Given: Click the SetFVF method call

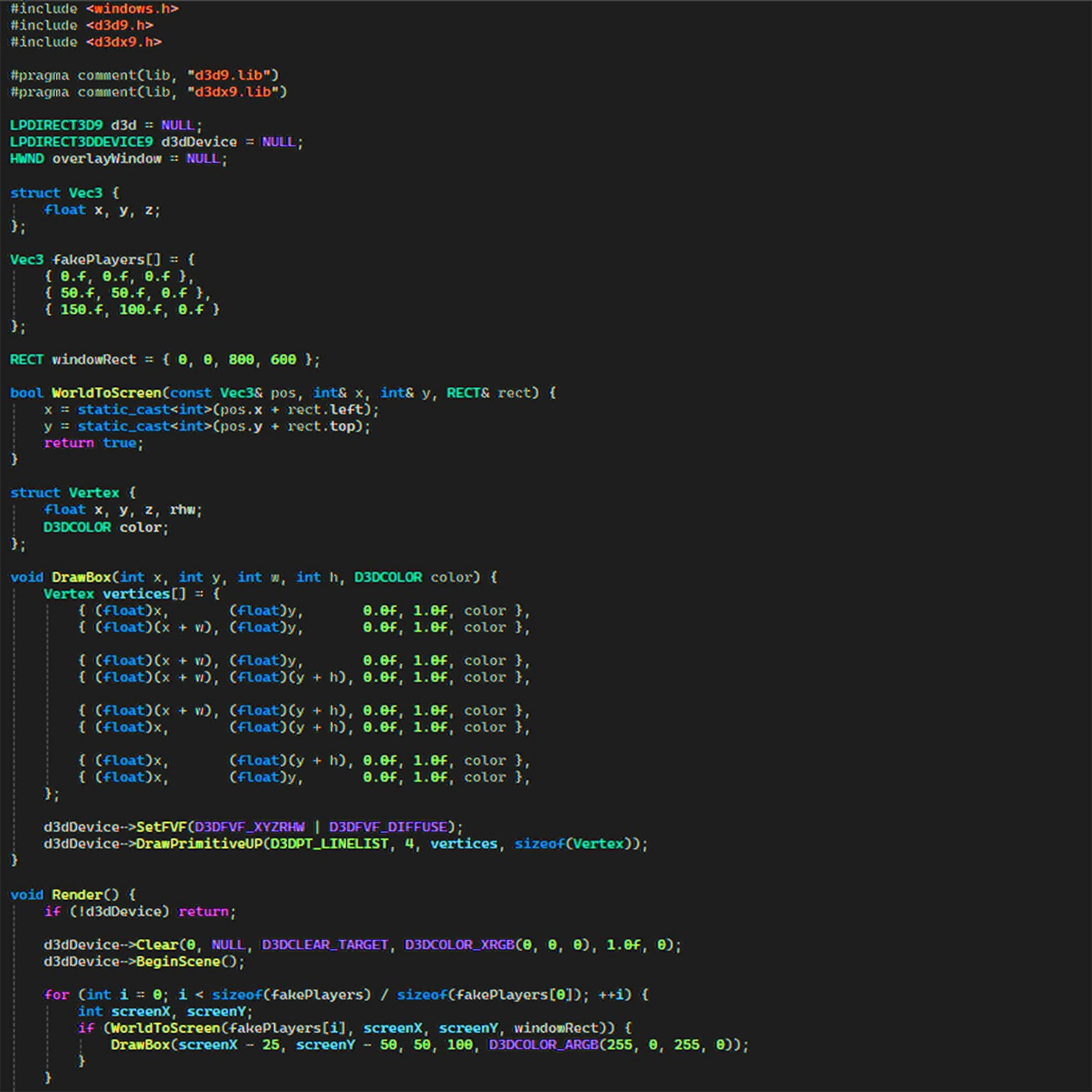Looking at the screenshot, I should tap(161, 827).
